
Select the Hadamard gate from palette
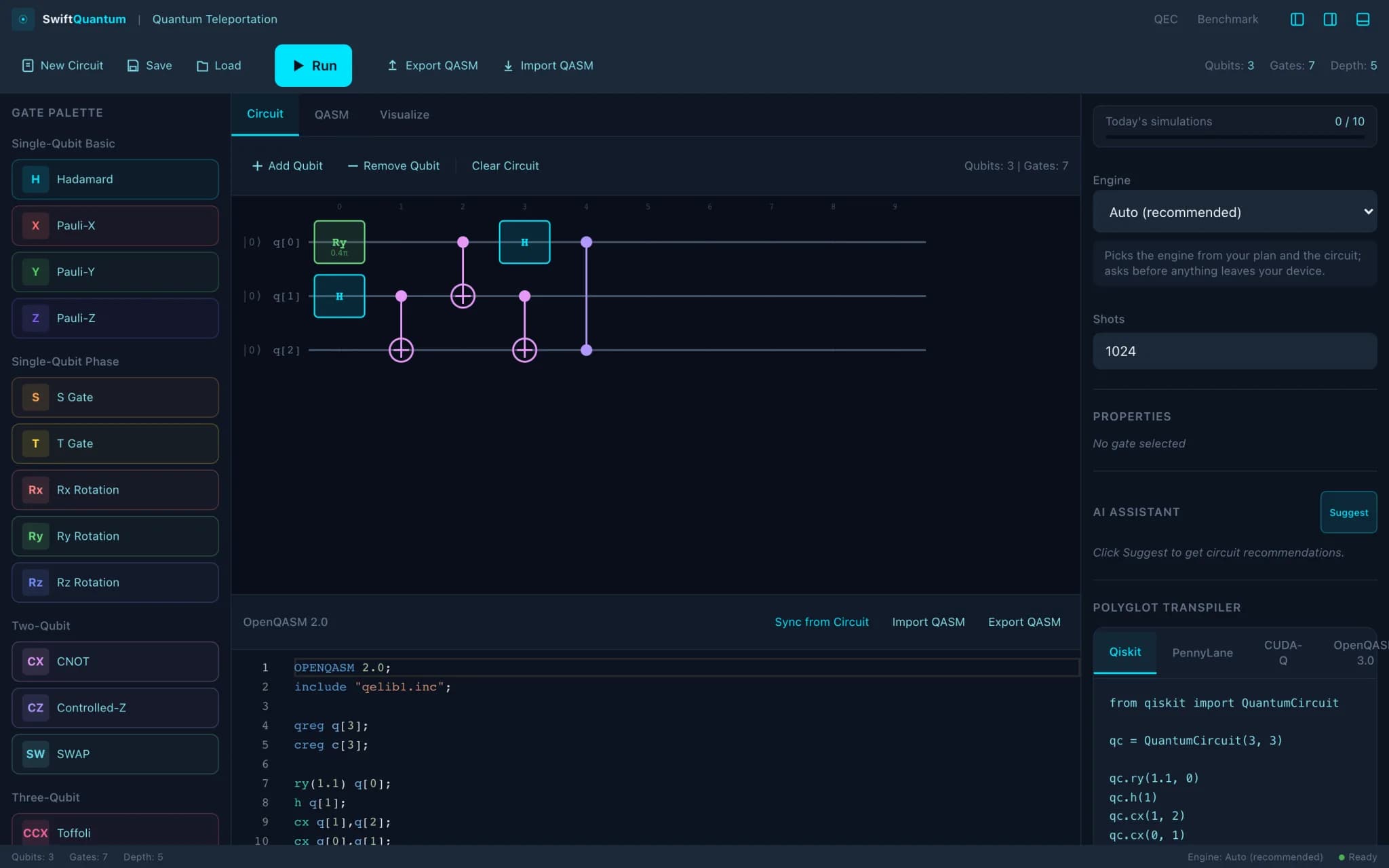115,179
